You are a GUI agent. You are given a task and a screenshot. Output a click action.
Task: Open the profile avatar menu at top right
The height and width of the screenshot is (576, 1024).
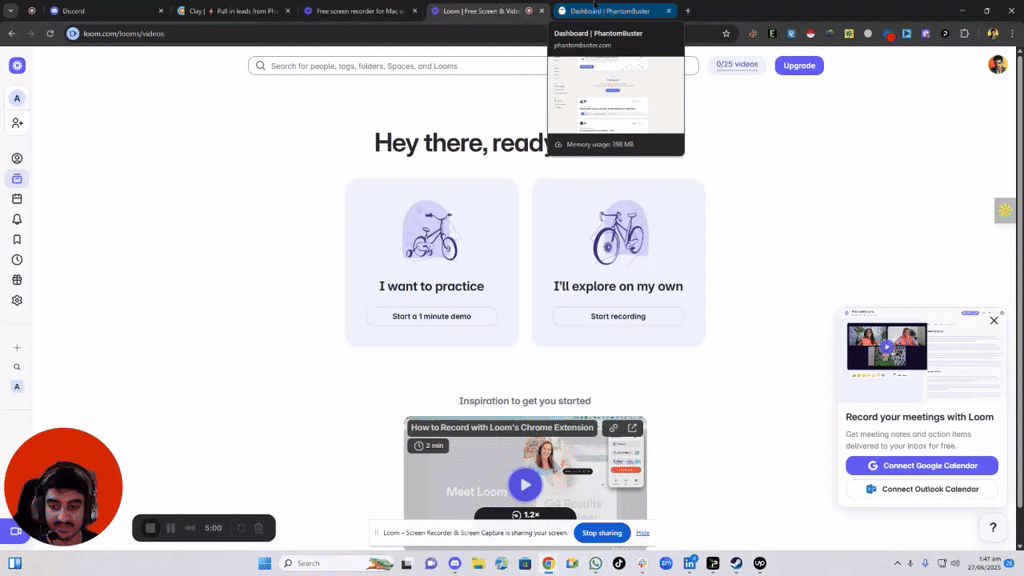coord(997,65)
